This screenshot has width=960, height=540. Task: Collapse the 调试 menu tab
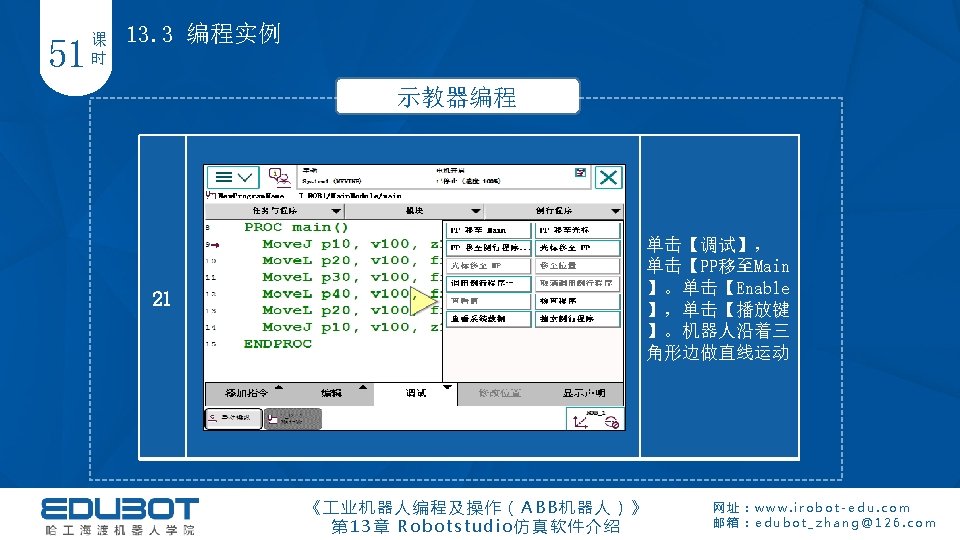416,393
